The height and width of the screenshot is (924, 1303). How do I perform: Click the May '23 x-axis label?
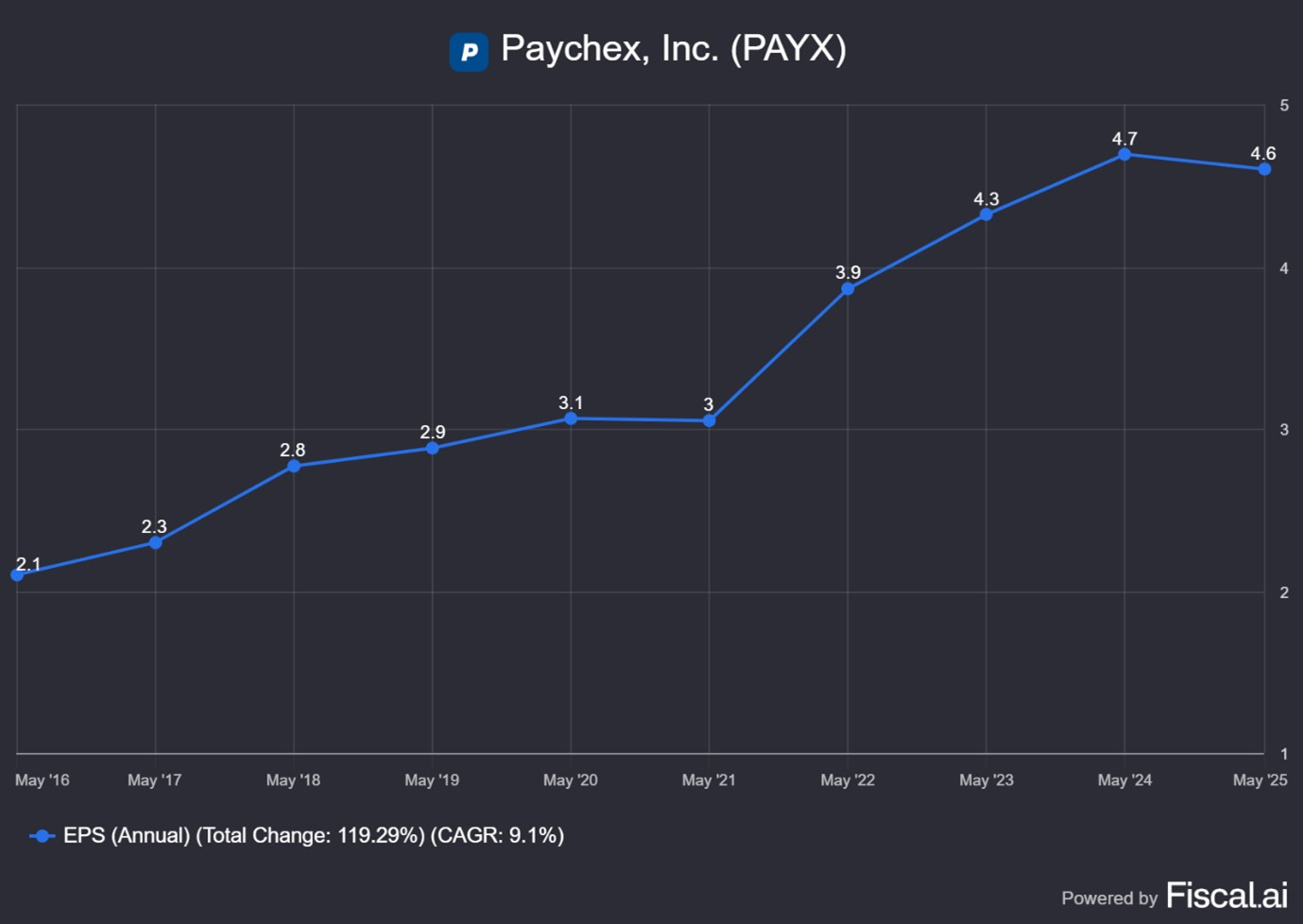[986, 780]
